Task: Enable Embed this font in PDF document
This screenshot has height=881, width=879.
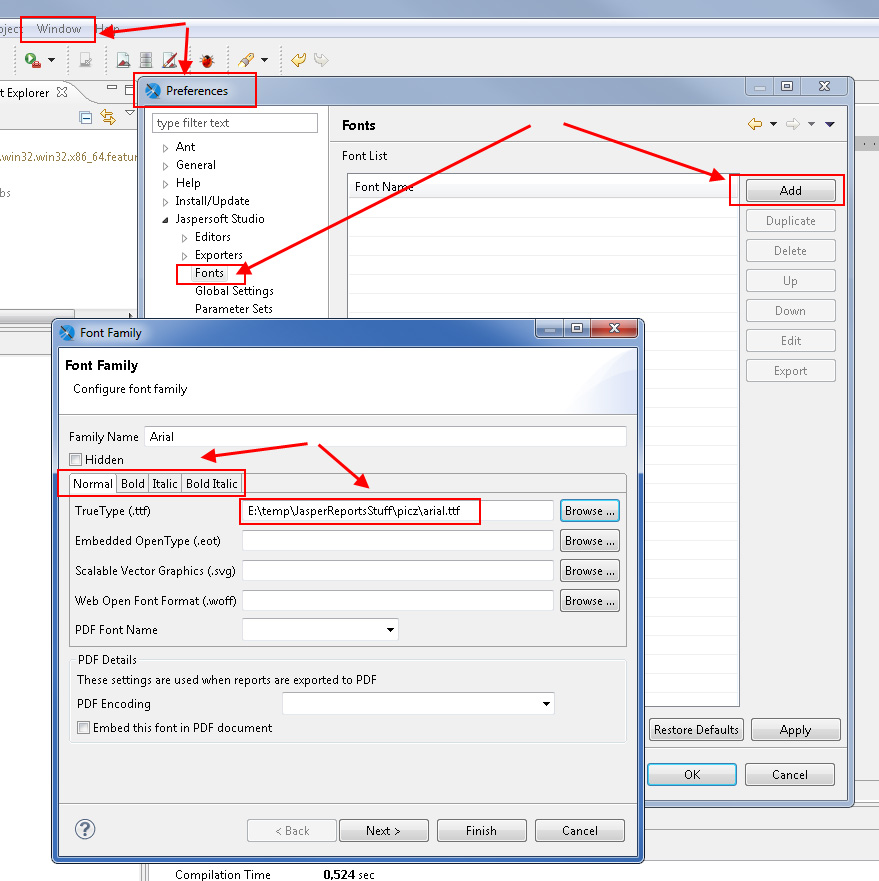Action: tap(84, 728)
